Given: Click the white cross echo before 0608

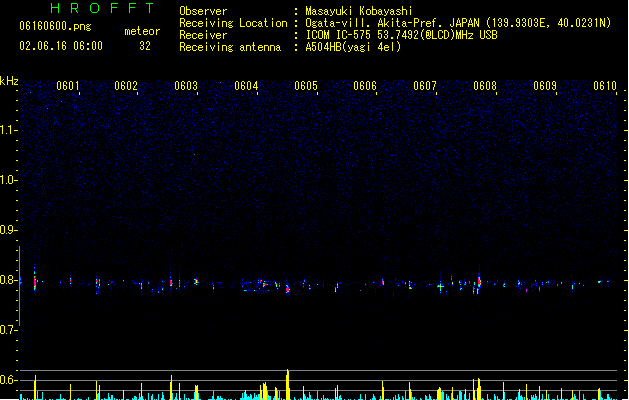Looking at the screenshot, I should (440, 286).
